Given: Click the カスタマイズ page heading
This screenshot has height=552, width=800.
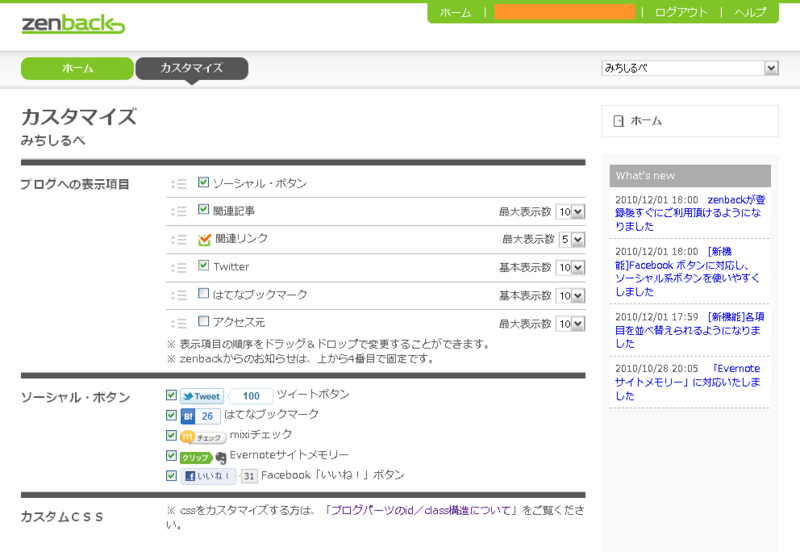Looking at the screenshot, I should click(x=79, y=117).
